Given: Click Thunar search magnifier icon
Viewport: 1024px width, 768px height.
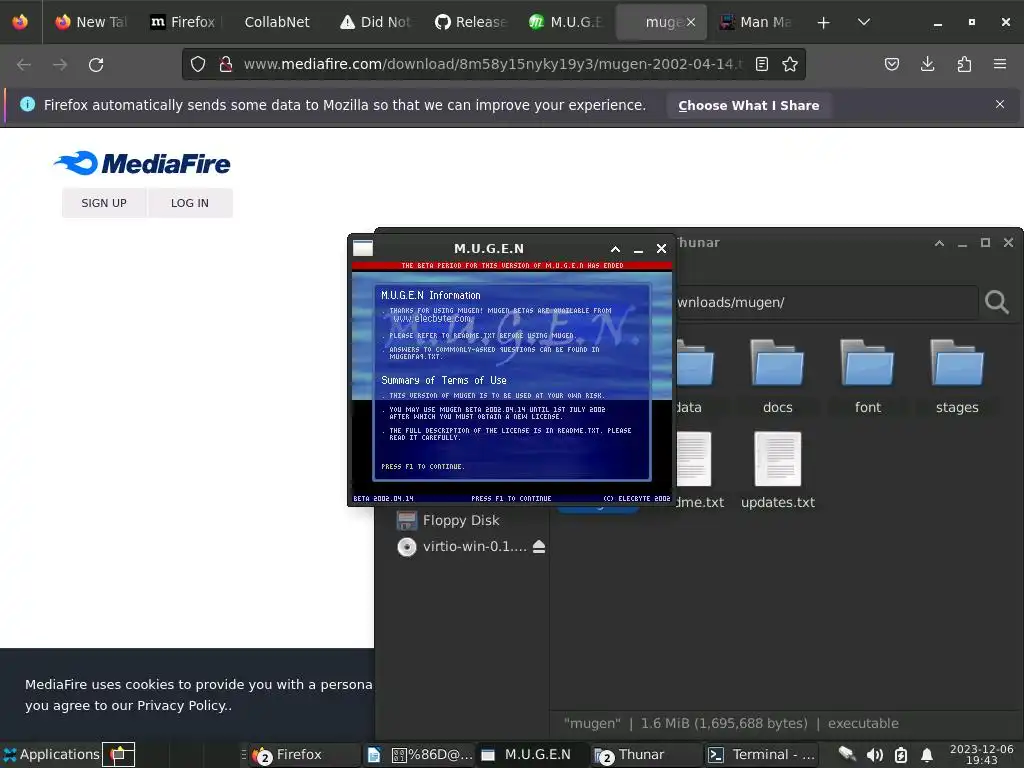Looking at the screenshot, I should click(997, 302).
